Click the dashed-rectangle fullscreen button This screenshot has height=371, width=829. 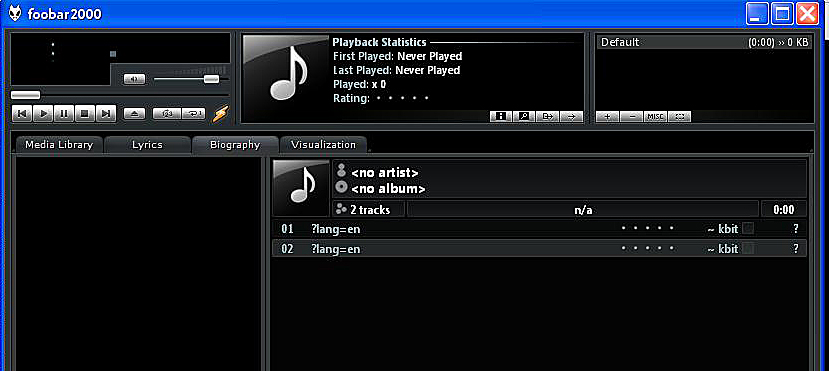679,116
